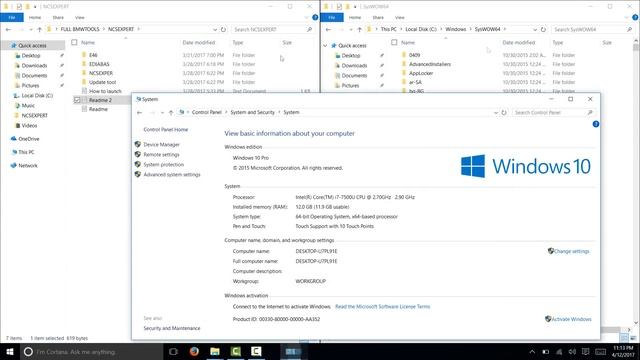640x360 pixels.
Task: Open This PC in NCSEXPERT sidebar
Action: click(26, 152)
